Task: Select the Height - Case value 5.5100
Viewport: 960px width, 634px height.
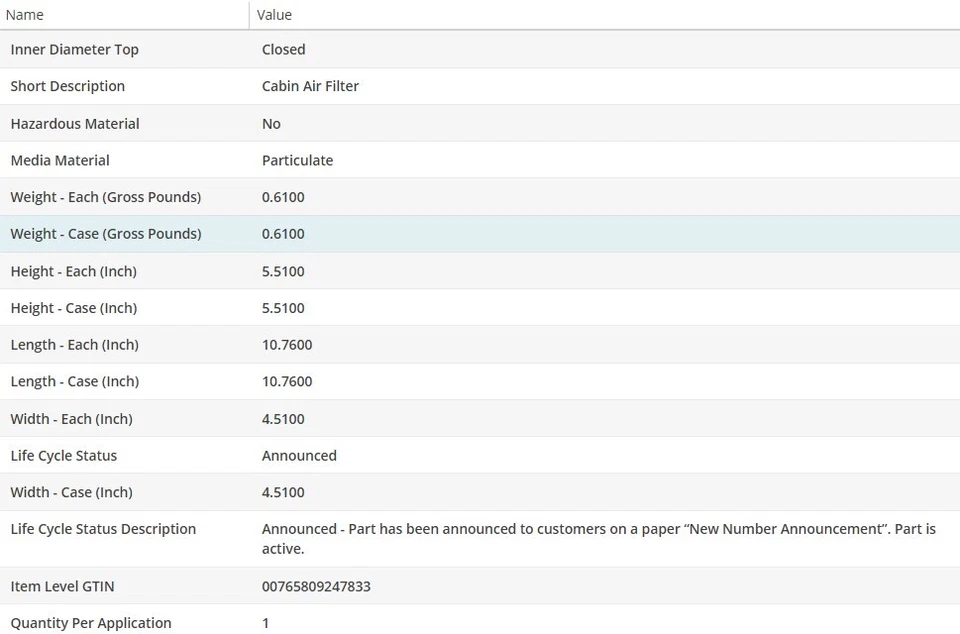Action: 283,308
